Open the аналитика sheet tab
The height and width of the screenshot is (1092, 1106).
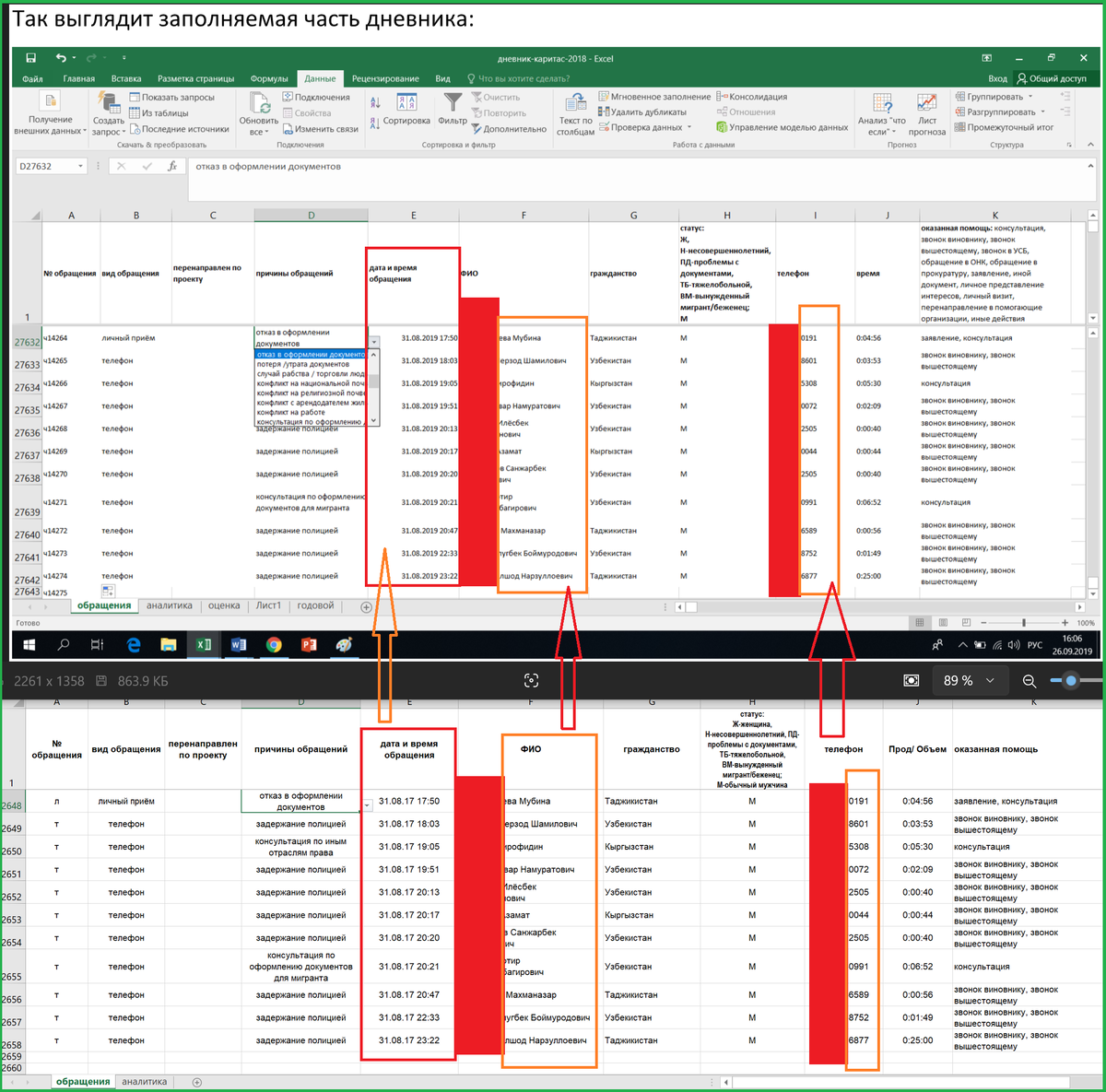tap(169, 605)
